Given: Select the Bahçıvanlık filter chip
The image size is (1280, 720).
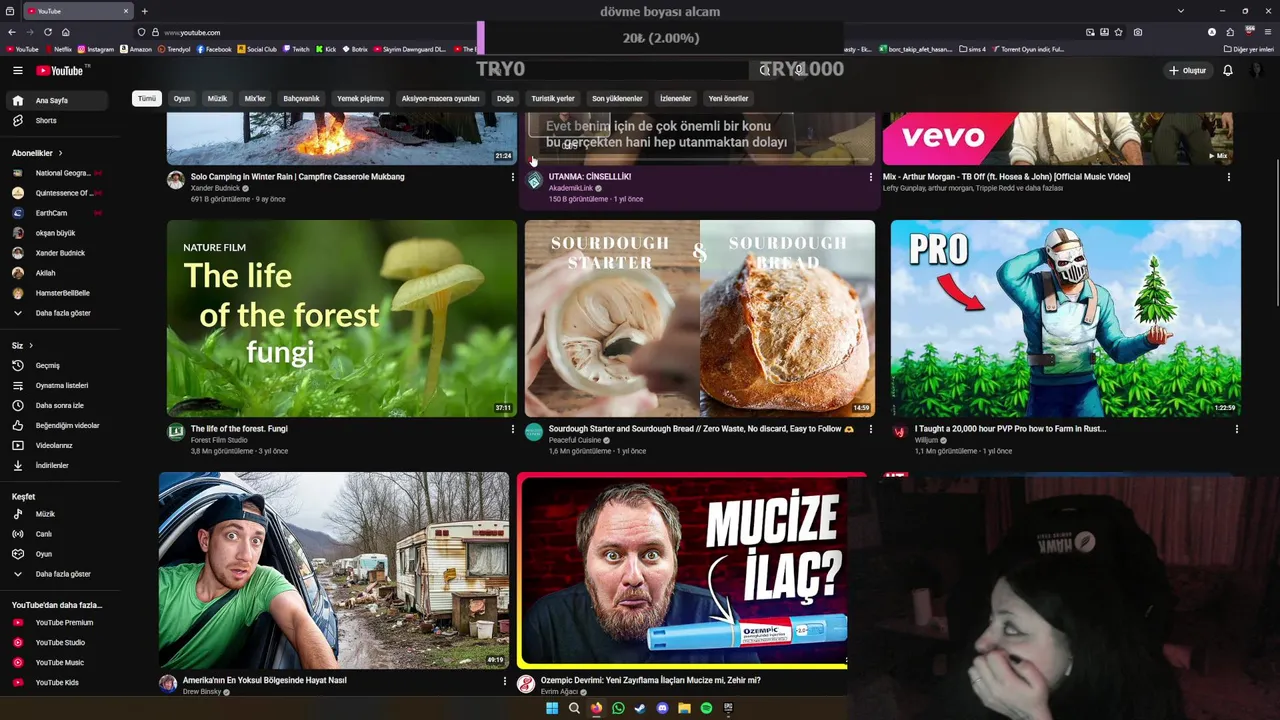Looking at the screenshot, I should pyautogui.click(x=301, y=98).
